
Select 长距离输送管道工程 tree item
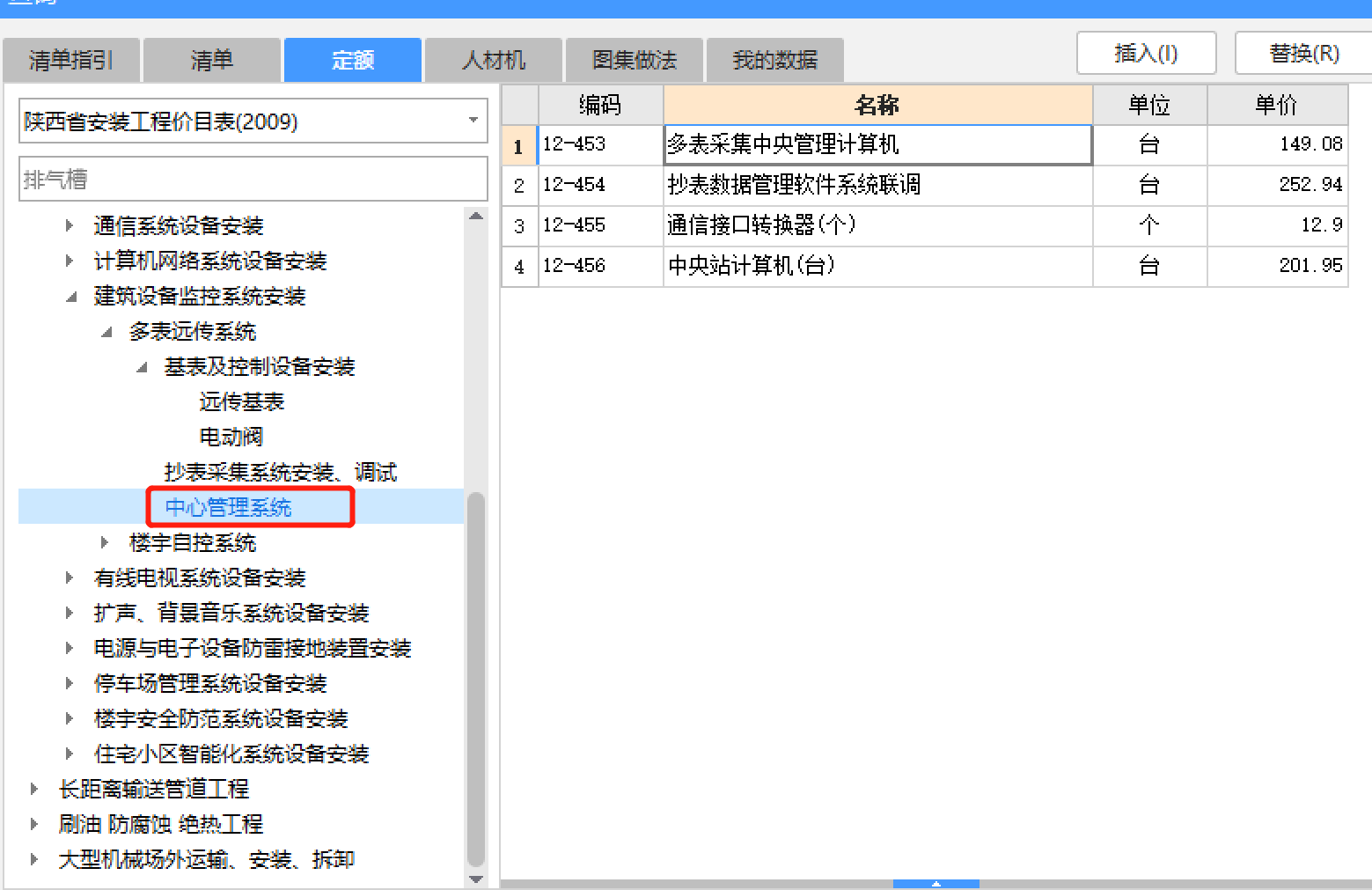(154, 789)
